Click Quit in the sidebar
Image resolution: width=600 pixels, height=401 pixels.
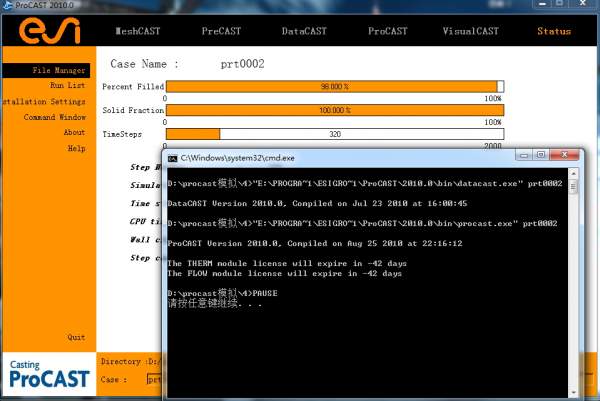pyautogui.click(x=76, y=337)
